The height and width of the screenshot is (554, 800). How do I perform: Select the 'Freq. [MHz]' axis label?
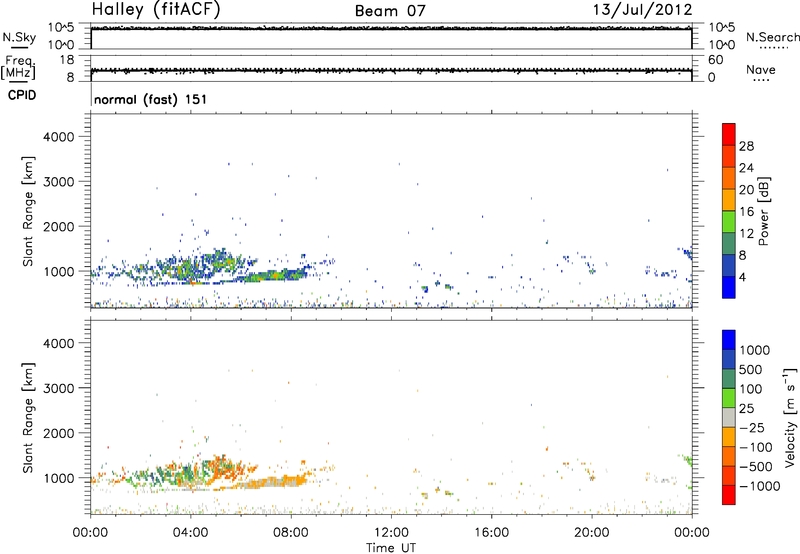[x=18, y=67]
